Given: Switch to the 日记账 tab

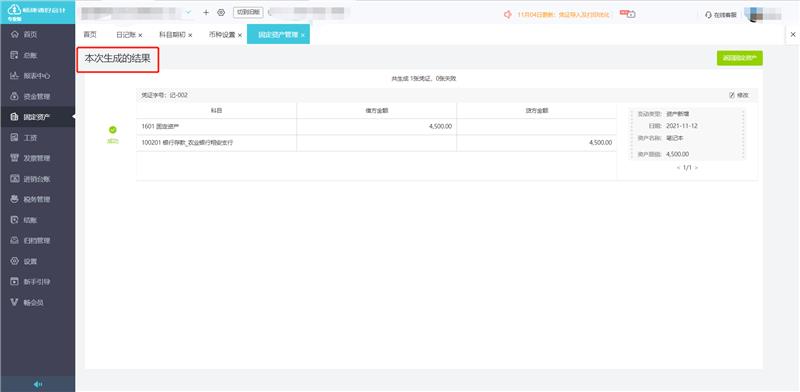Looking at the screenshot, I should [126, 35].
